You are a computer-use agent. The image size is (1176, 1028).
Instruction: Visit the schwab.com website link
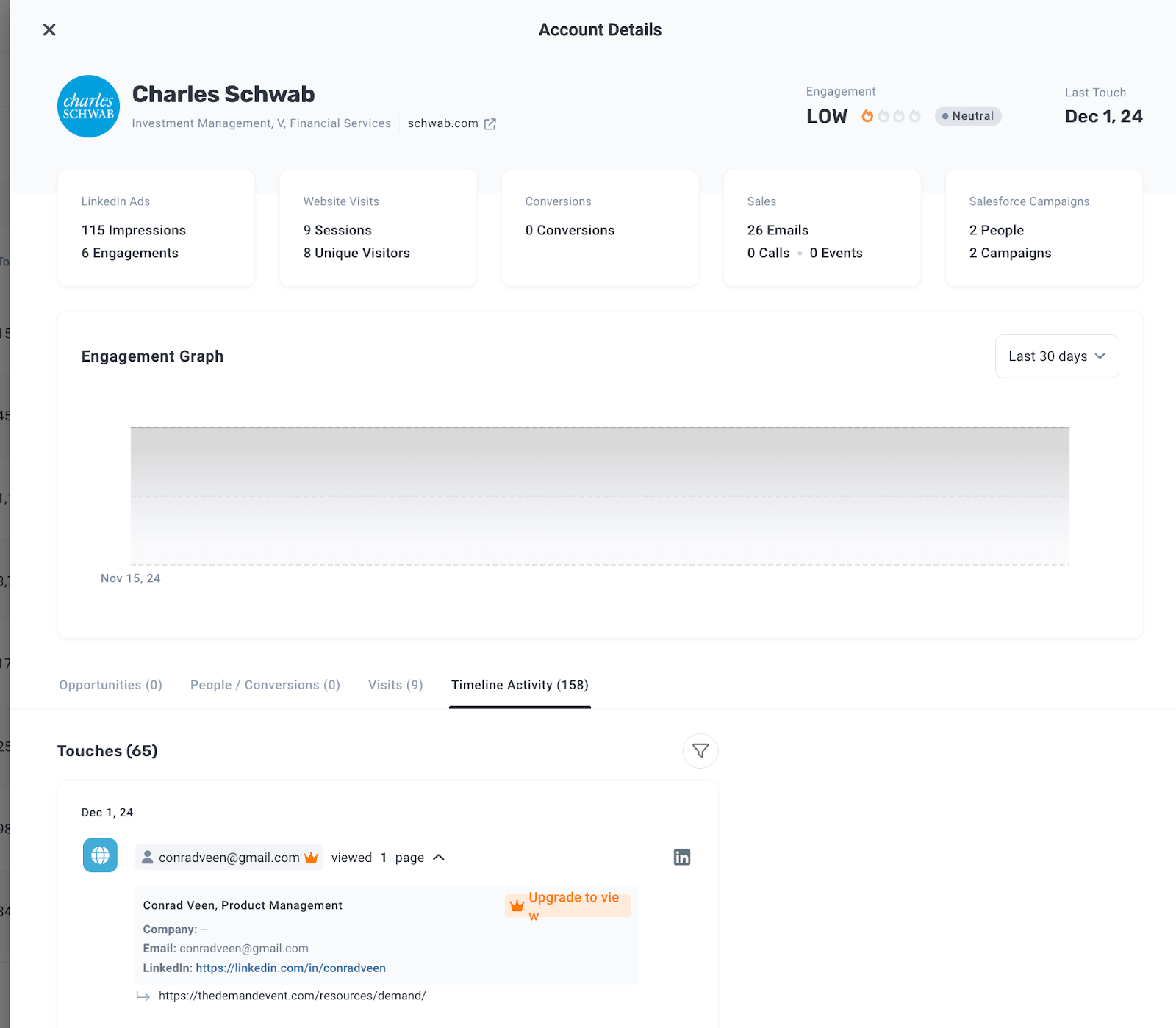pos(443,123)
